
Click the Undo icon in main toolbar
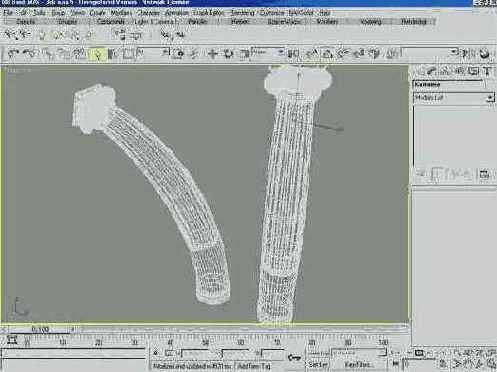(x=14, y=53)
